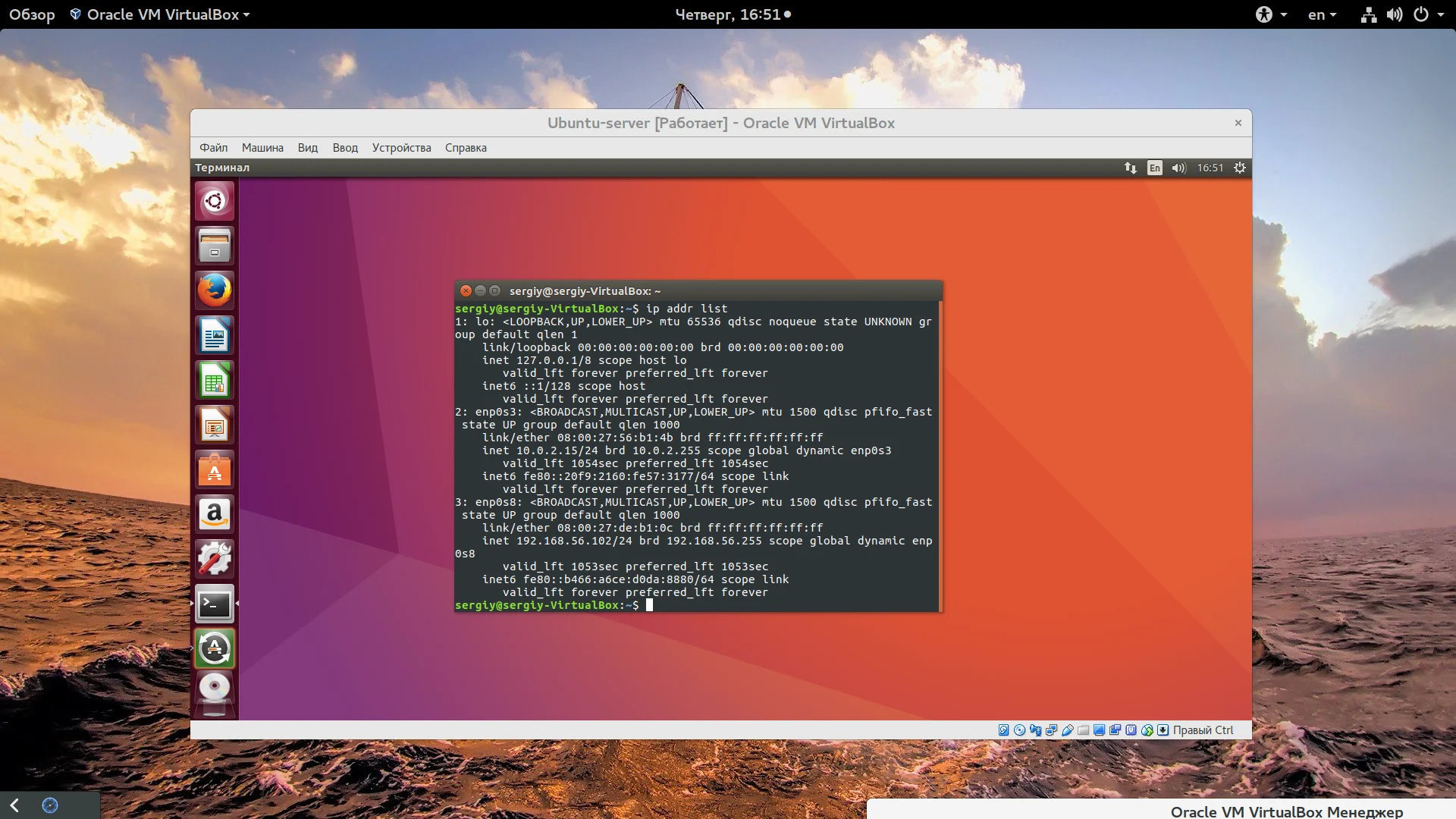Open the Ubuntu Dash home button
1456x819 pixels.
tap(215, 201)
